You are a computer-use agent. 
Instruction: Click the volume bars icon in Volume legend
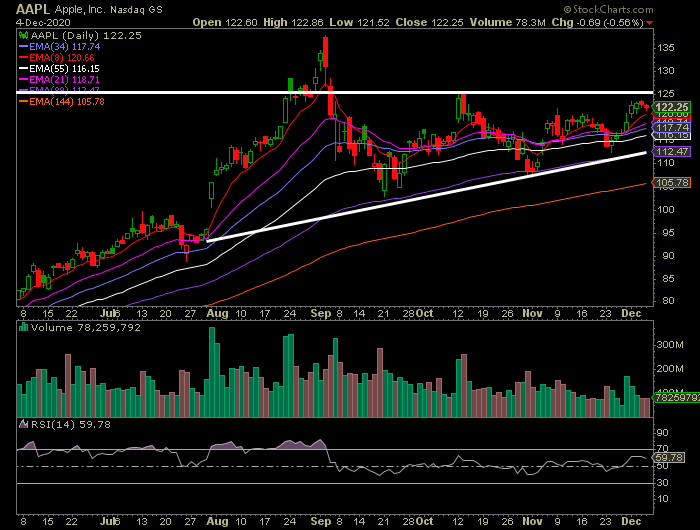23,327
